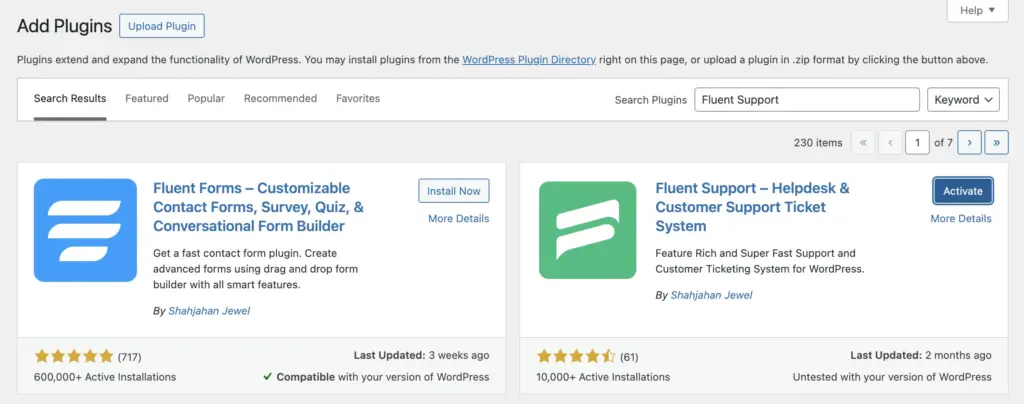This screenshot has width=1024, height=404.
Task: Click the Fluent Support star rating
Action: coord(576,356)
